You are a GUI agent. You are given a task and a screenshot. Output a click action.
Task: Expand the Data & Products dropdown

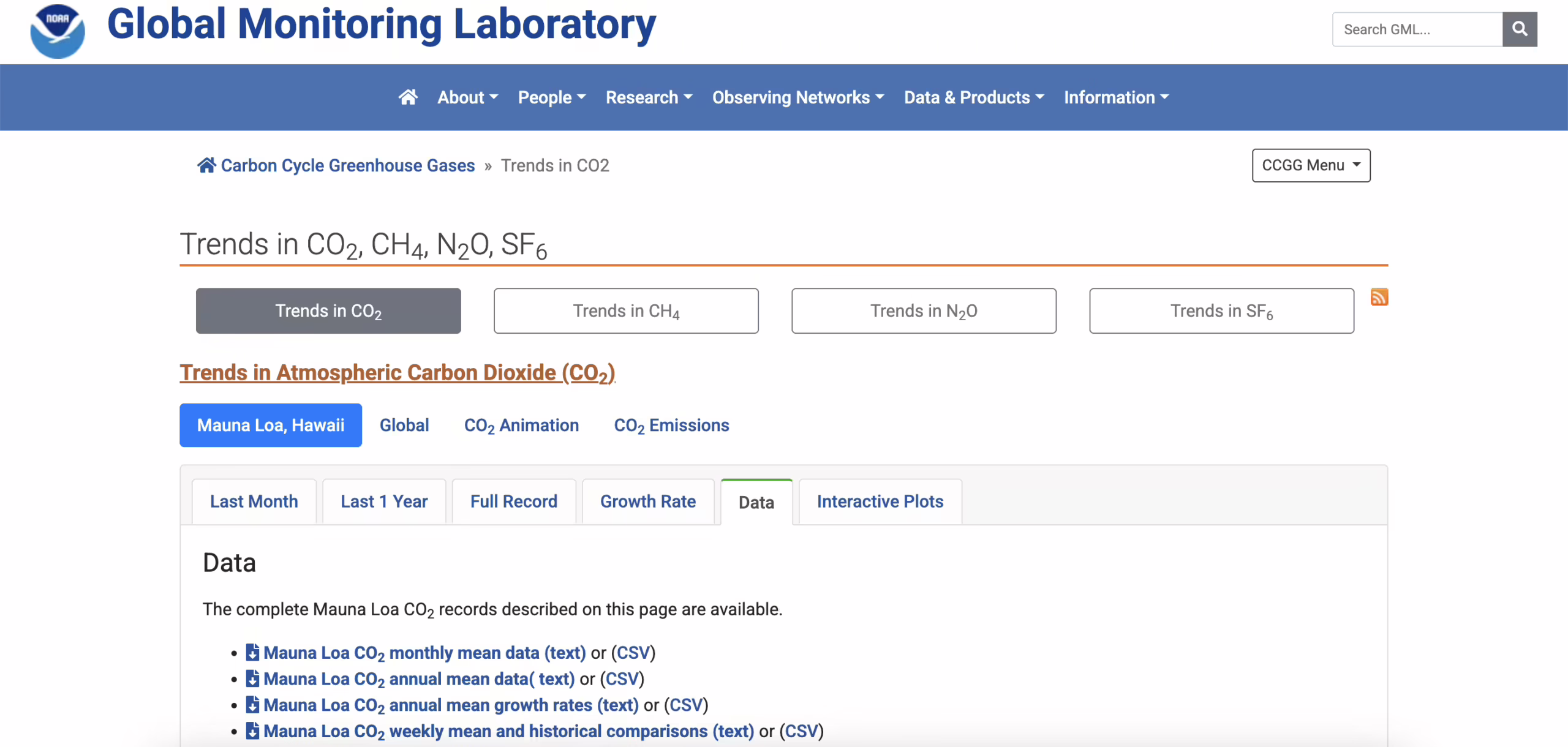[x=973, y=97]
